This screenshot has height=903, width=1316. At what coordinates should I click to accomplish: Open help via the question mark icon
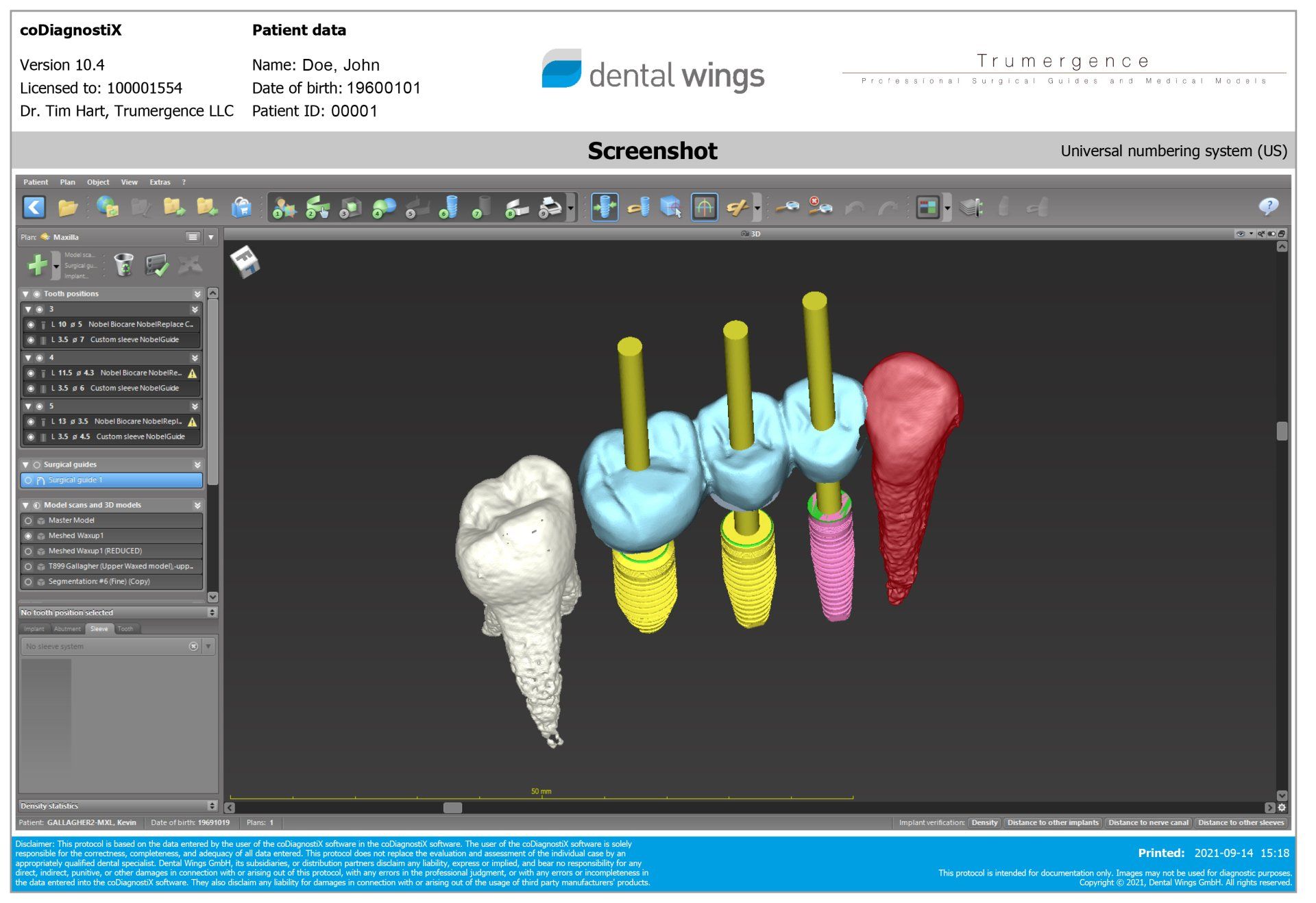click(x=1268, y=206)
